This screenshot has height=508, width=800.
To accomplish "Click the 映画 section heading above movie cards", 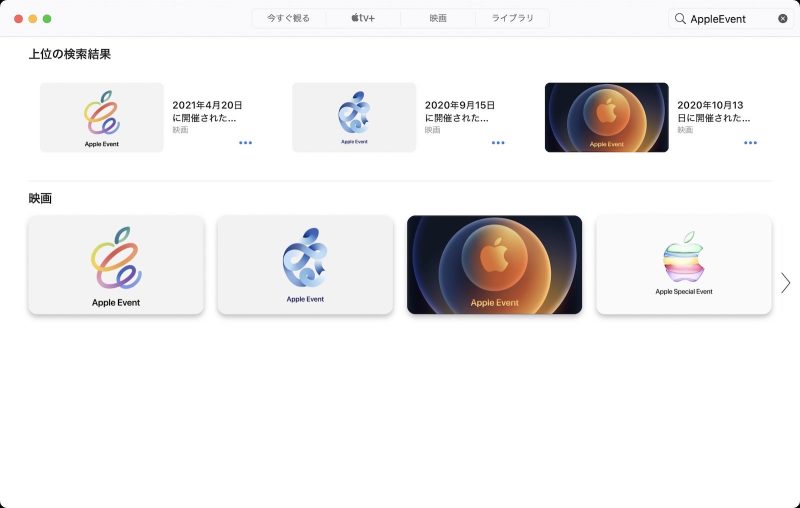I will pos(40,198).
